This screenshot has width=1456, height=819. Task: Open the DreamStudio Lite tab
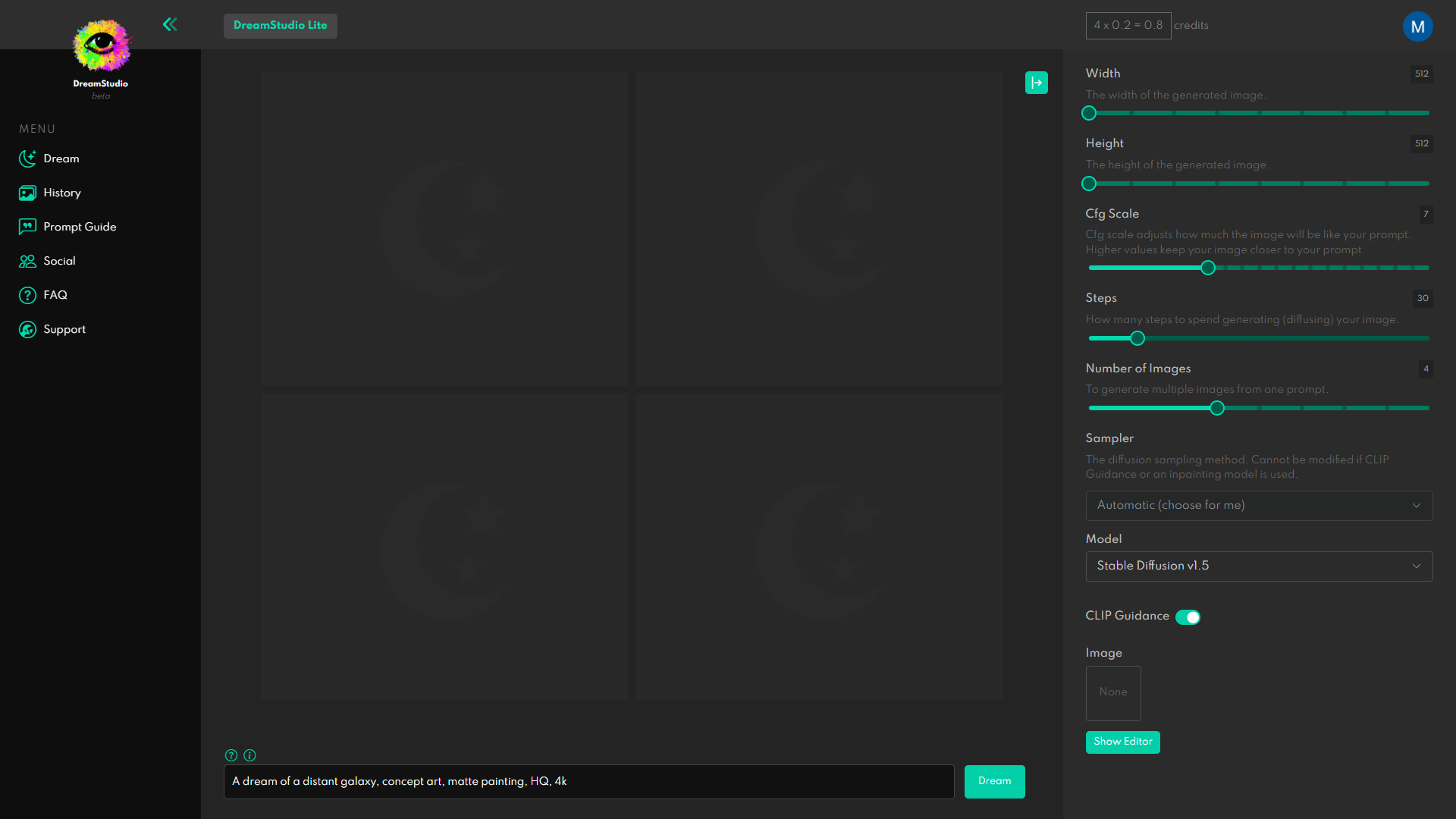[x=280, y=26]
